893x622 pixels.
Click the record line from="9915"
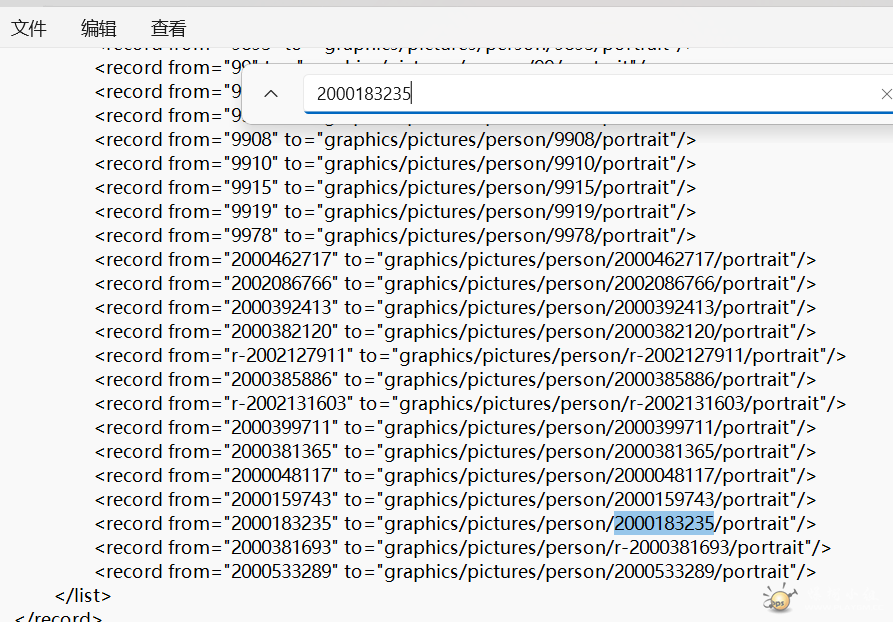click(396, 188)
